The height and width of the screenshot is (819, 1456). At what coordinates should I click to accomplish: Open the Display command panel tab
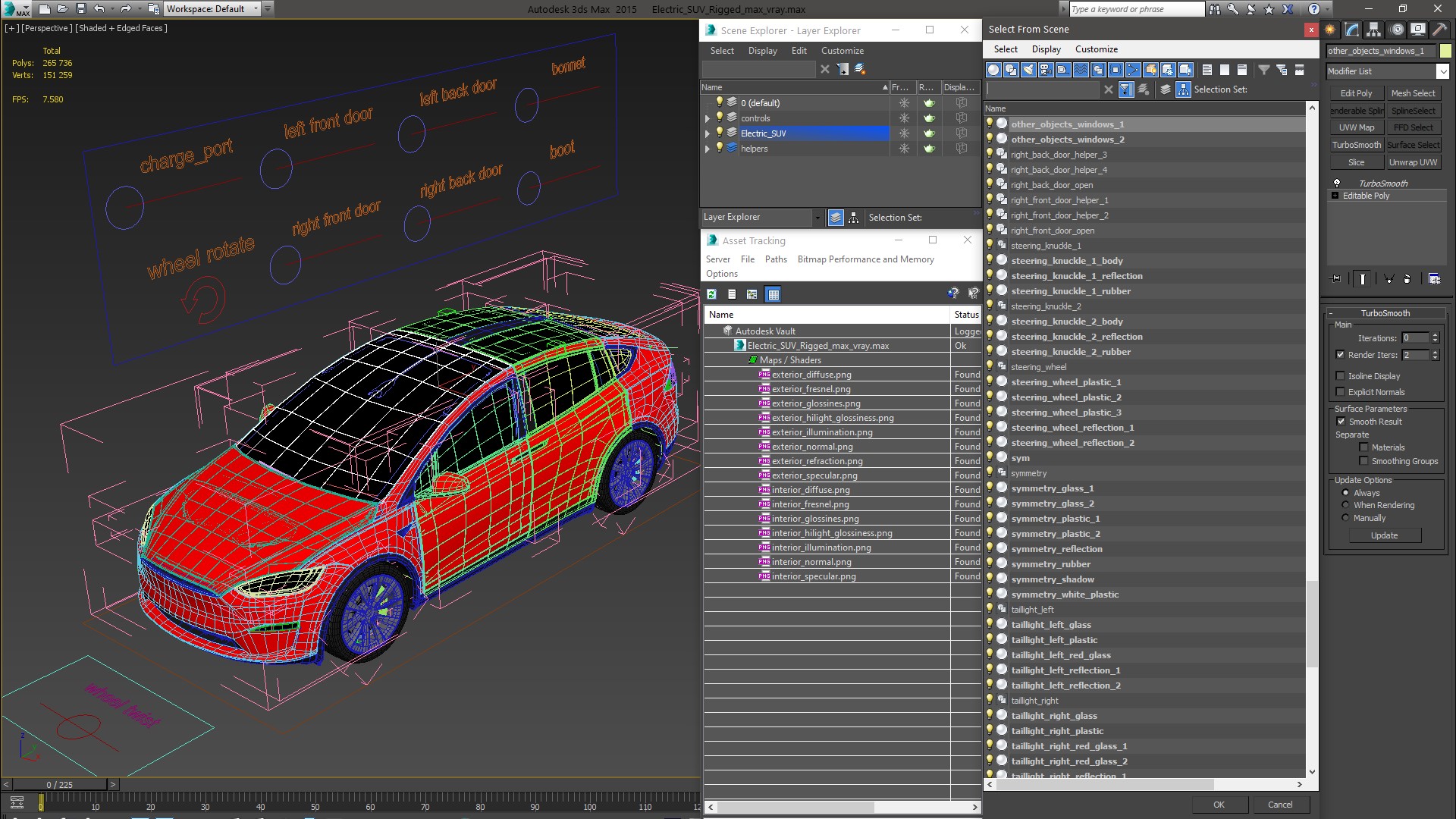click(x=1417, y=30)
